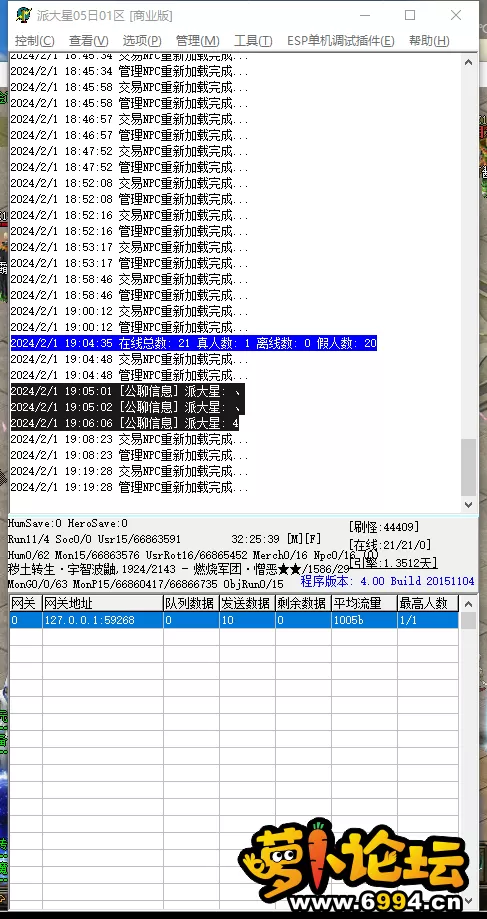Open the 工具(T) menu
Image resolution: width=487 pixels, height=919 pixels.
253,41
